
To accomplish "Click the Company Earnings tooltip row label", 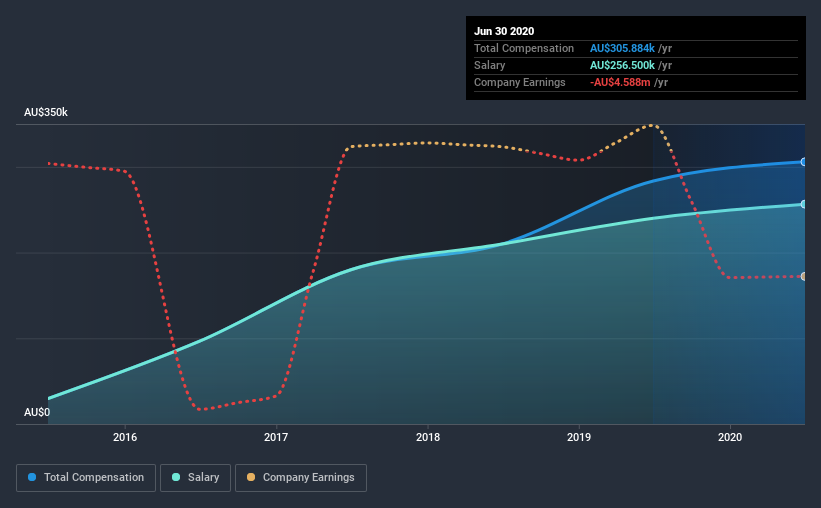I will (519, 83).
